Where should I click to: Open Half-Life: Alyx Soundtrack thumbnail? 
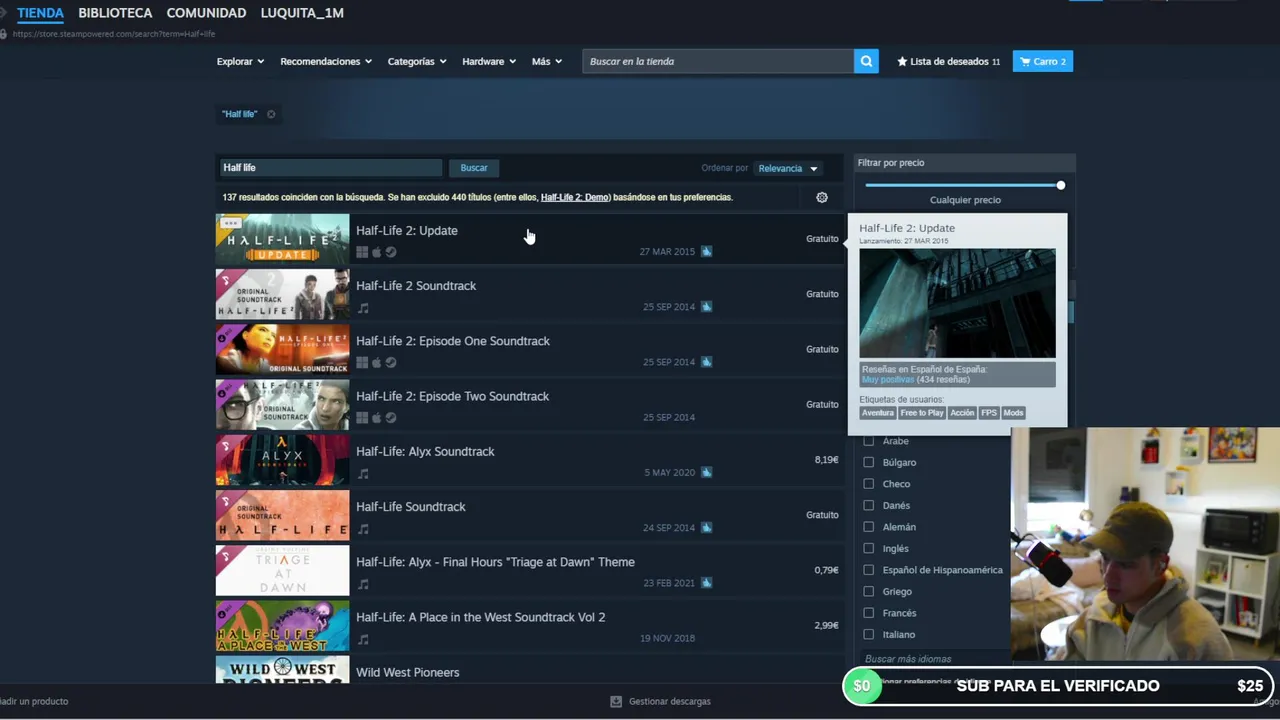coord(283,460)
